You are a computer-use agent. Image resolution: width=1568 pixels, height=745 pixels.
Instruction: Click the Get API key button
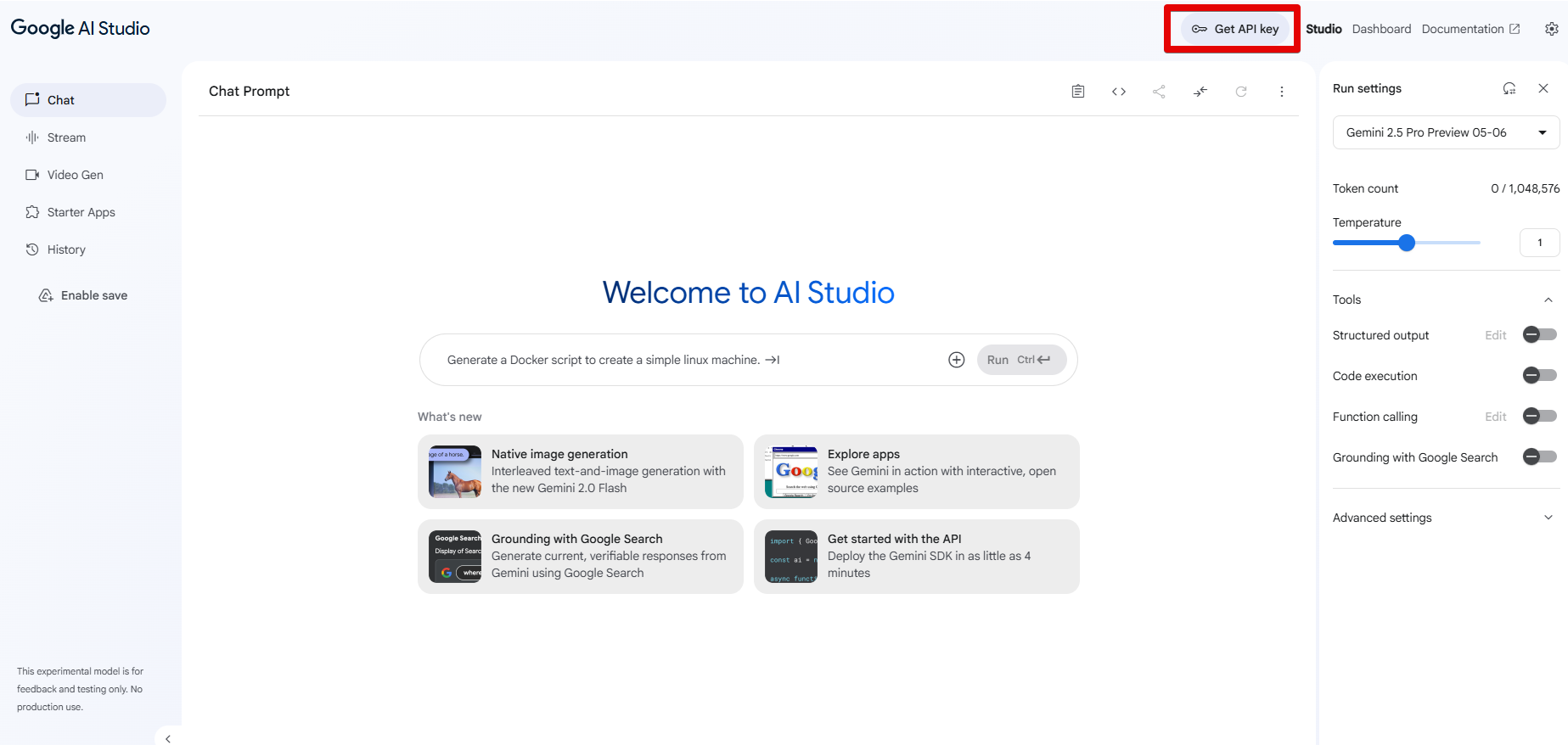pos(1234,29)
